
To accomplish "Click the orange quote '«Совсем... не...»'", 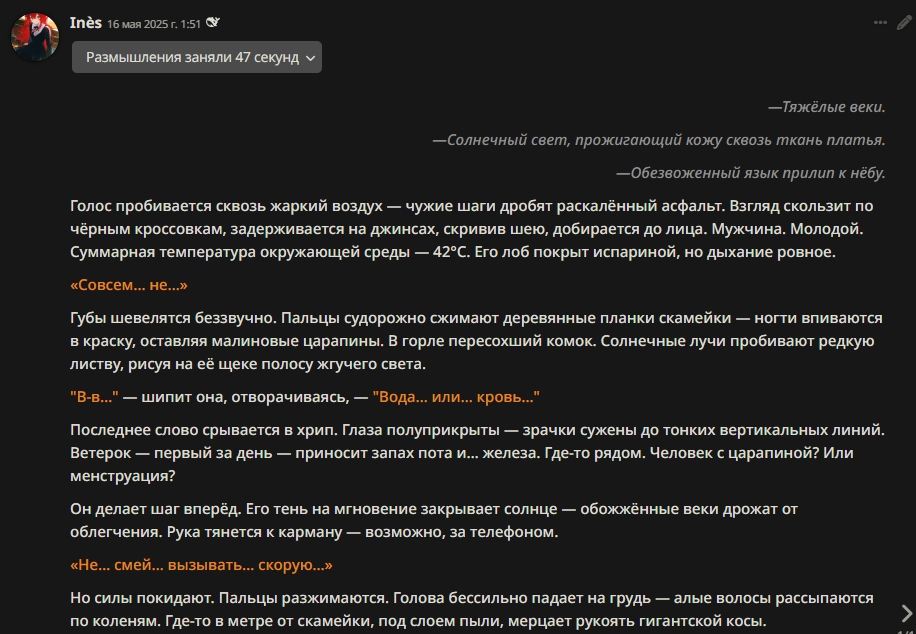I will [129, 285].
